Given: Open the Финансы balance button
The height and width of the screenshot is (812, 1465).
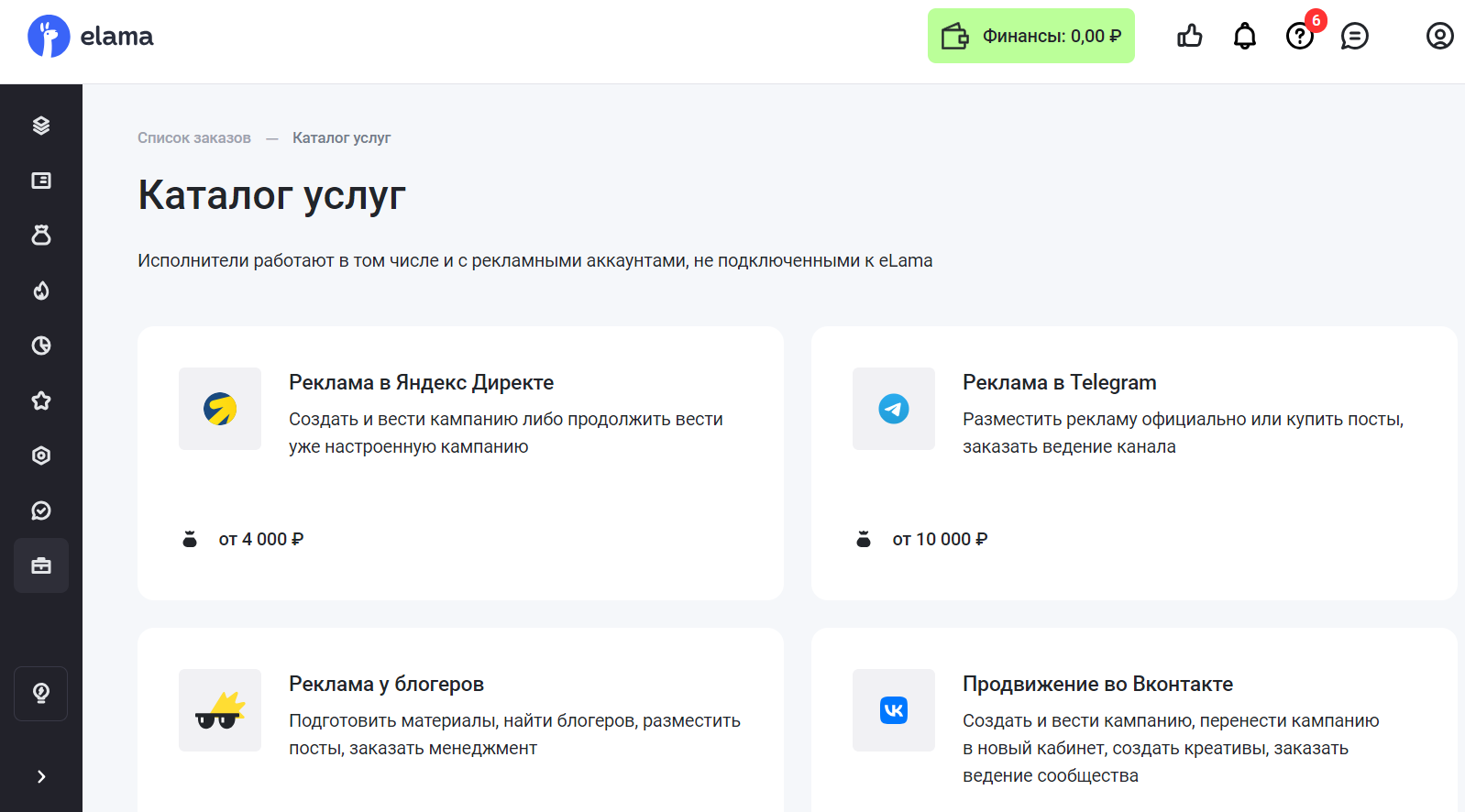Looking at the screenshot, I should click(1030, 36).
